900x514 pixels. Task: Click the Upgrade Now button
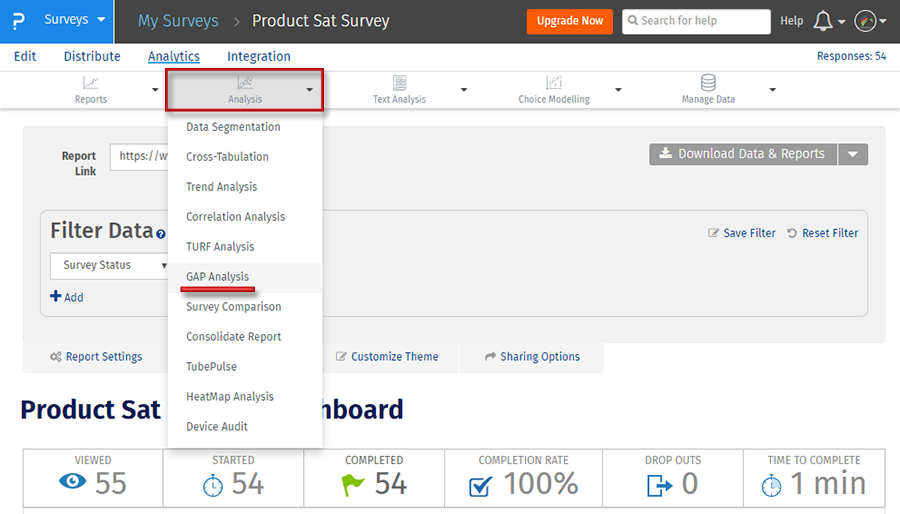click(569, 21)
